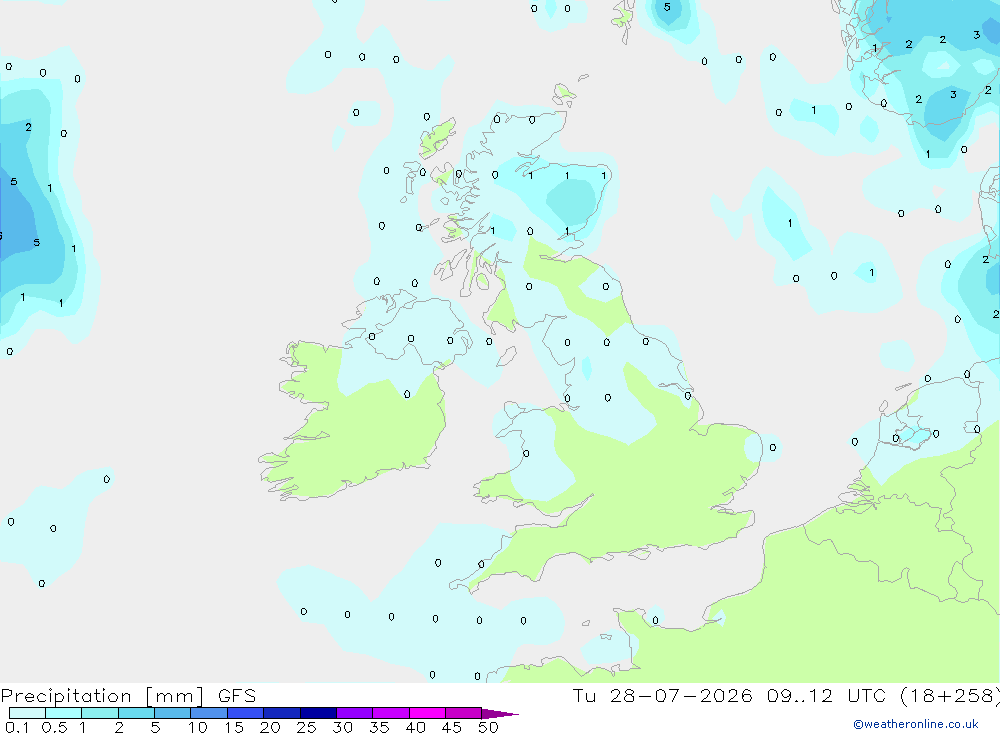The height and width of the screenshot is (733, 1000).
Task: Select the 40–45 mm bright magenta swatch
Action: (x=427, y=713)
